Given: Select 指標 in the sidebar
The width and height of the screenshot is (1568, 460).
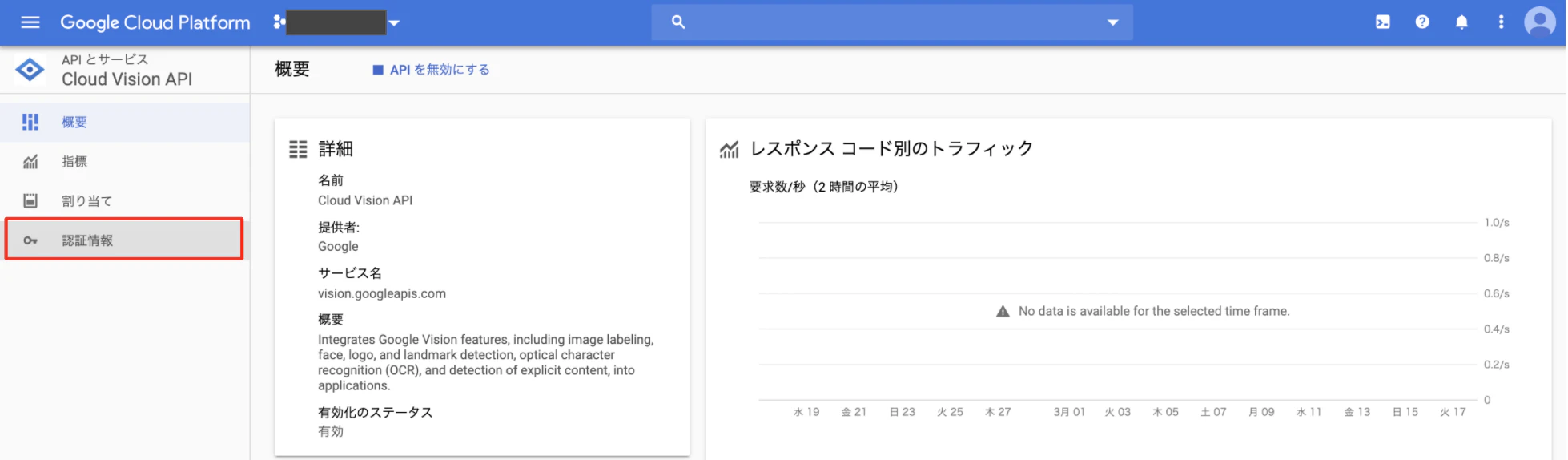Looking at the screenshot, I should (x=125, y=161).
